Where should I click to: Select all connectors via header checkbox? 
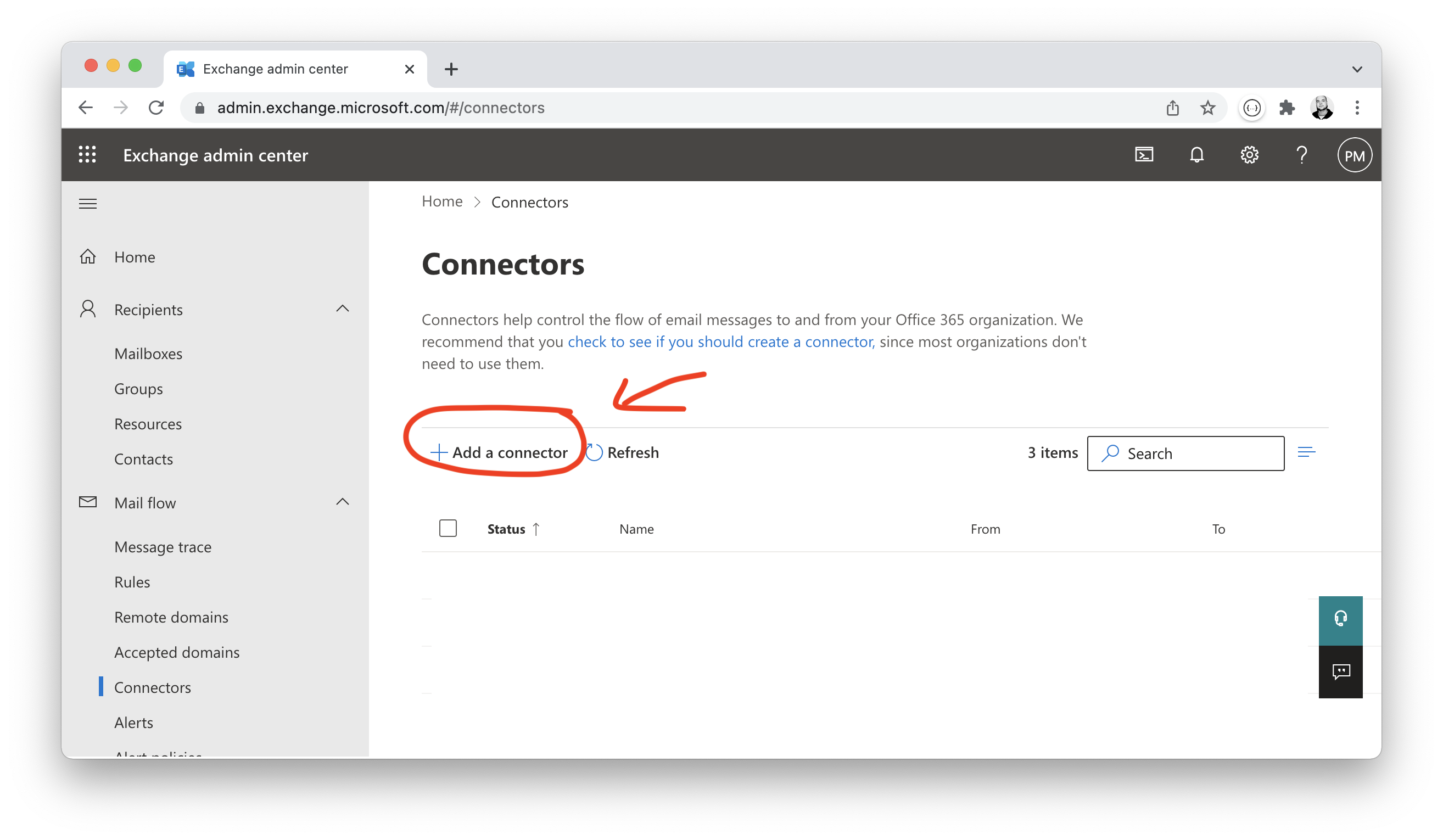point(448,528)
